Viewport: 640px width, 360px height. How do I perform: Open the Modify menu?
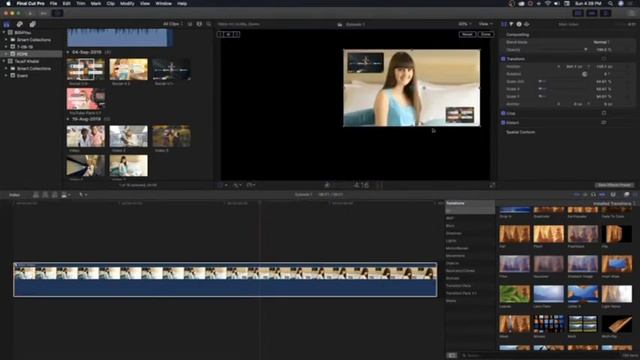coord(127,3)
